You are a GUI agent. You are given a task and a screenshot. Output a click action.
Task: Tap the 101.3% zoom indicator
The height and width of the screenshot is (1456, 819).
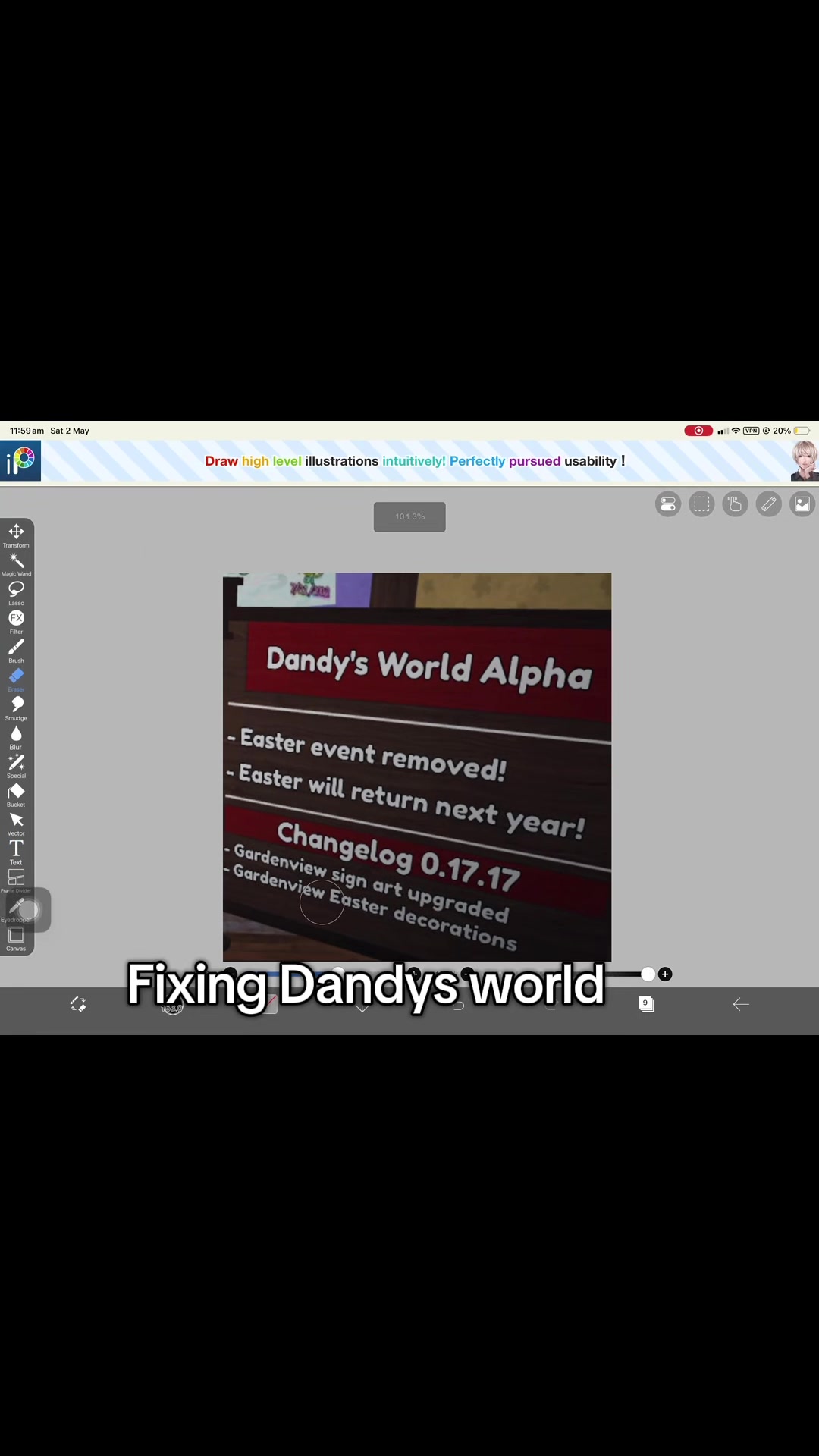tap(409, 516)
